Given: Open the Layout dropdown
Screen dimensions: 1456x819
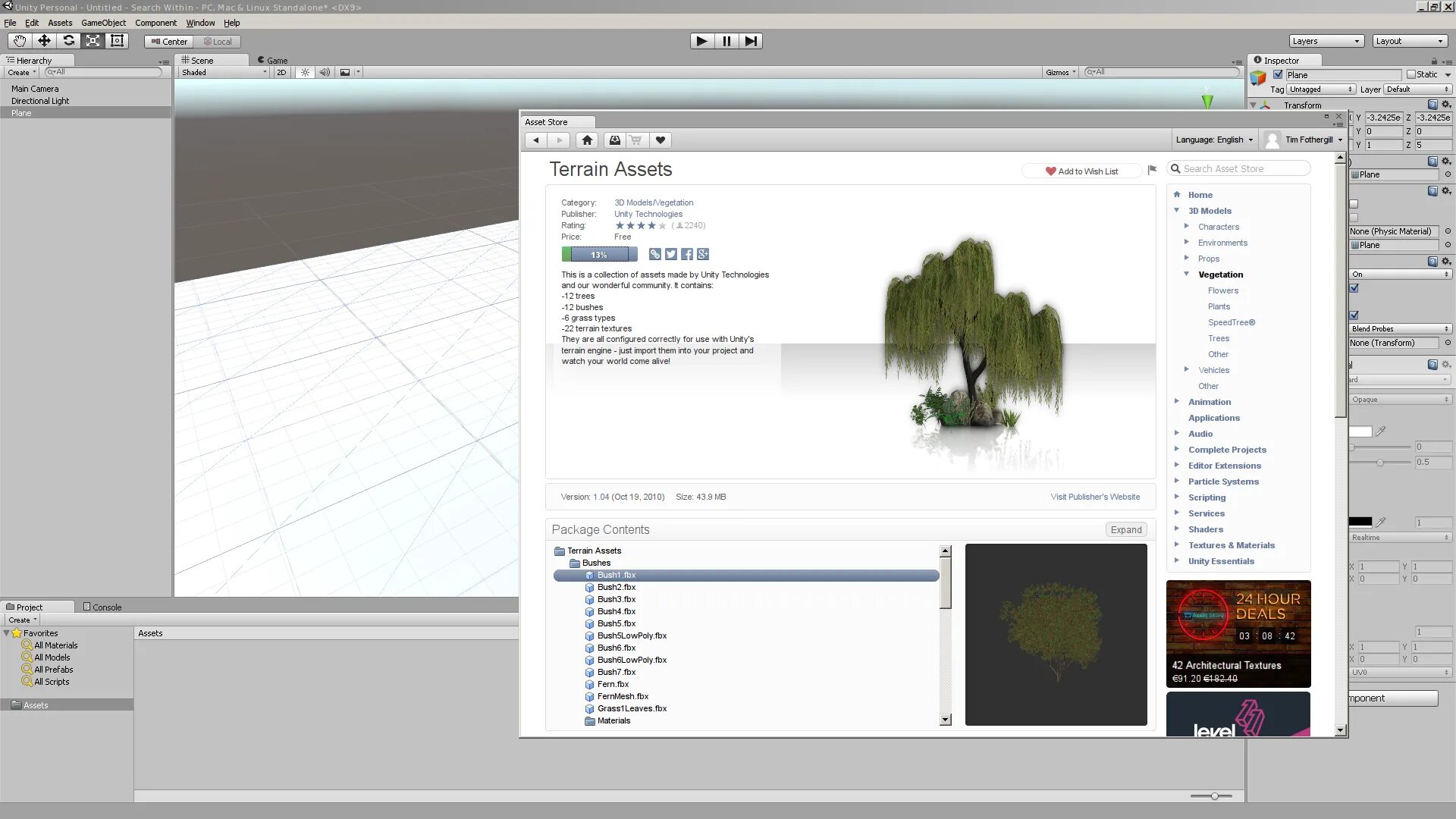Looking at the screenshot, I should tap(1410, 41).
